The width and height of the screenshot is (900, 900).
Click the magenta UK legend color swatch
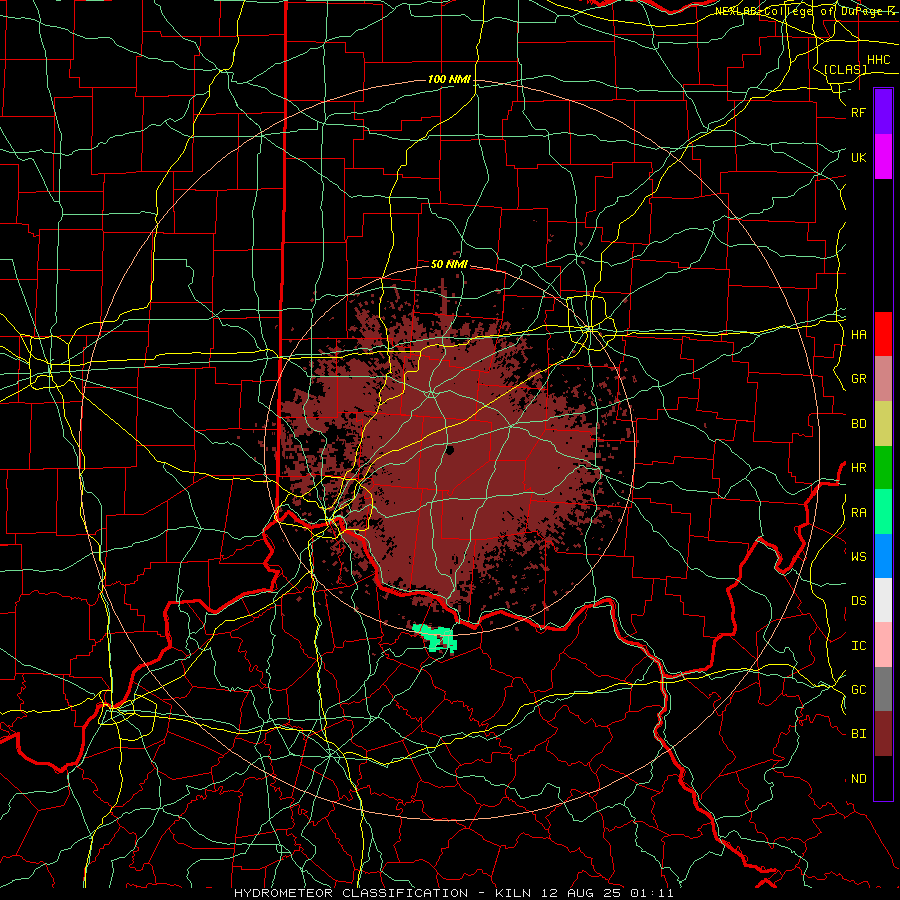(883, 156)
